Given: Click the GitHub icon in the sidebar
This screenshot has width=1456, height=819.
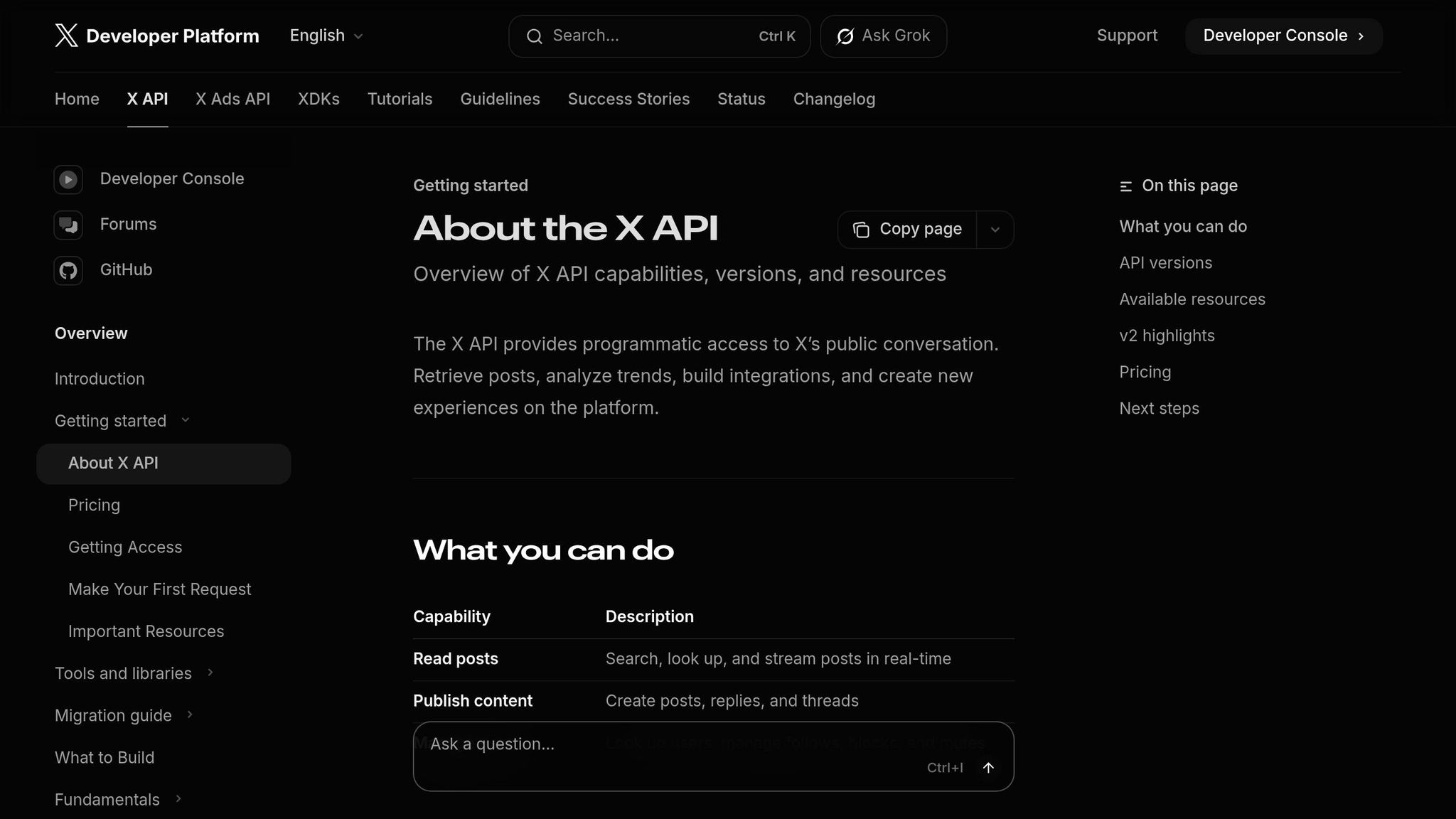Looking at the screenshot, I should (x=68, y=270).
